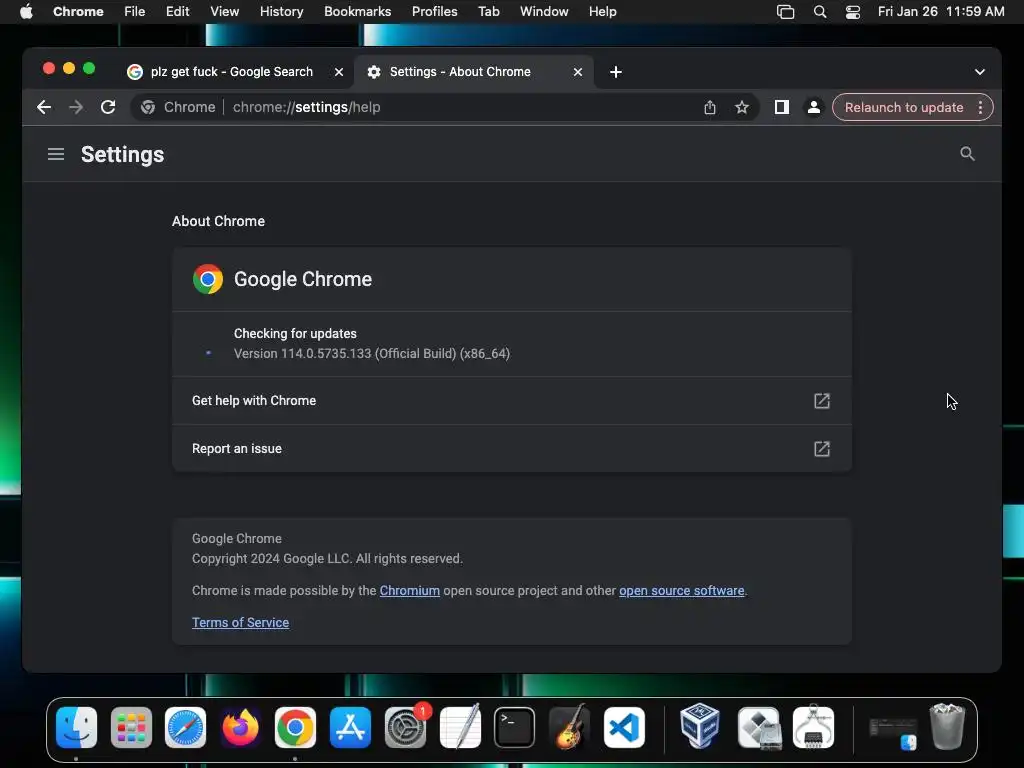Click the external link icon for Get help

[822, 401]
